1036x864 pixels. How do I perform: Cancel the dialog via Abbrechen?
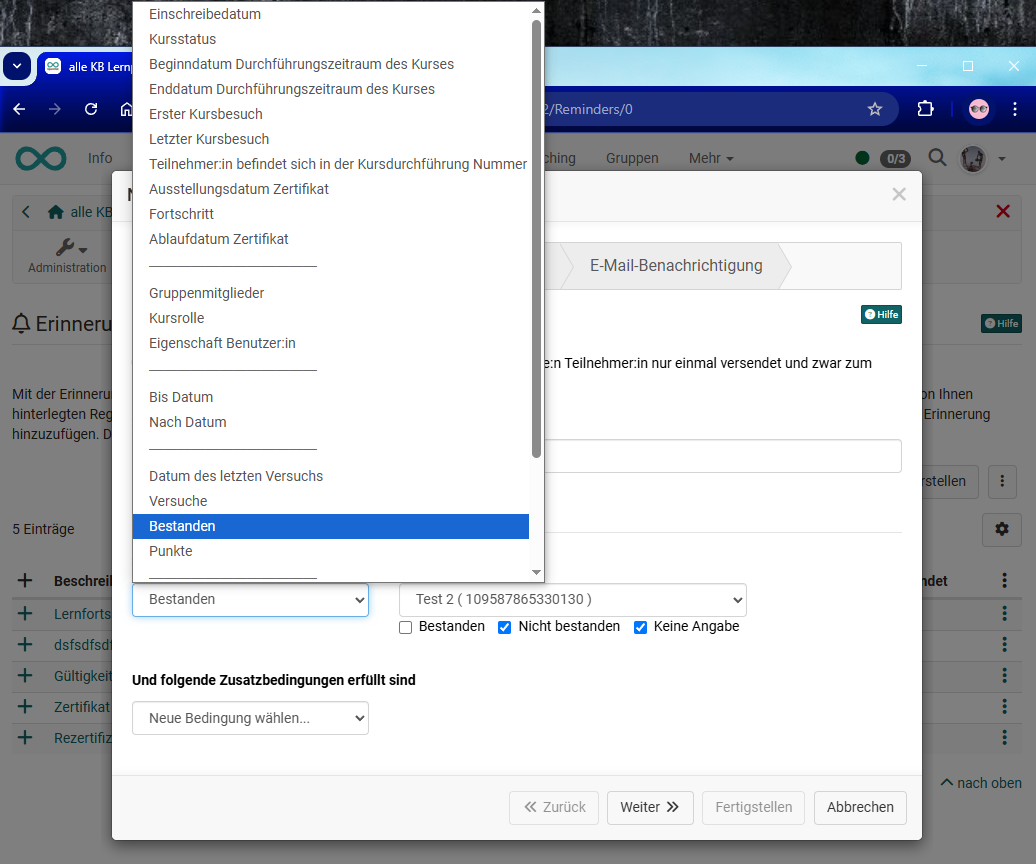click(859, 807)
